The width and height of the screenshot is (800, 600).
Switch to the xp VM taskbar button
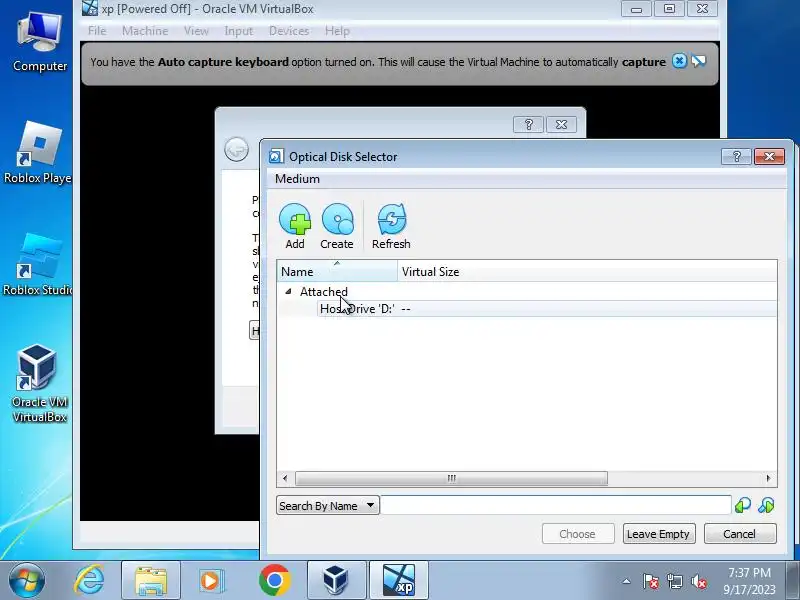pyautogui.click(x=398, y=580)
